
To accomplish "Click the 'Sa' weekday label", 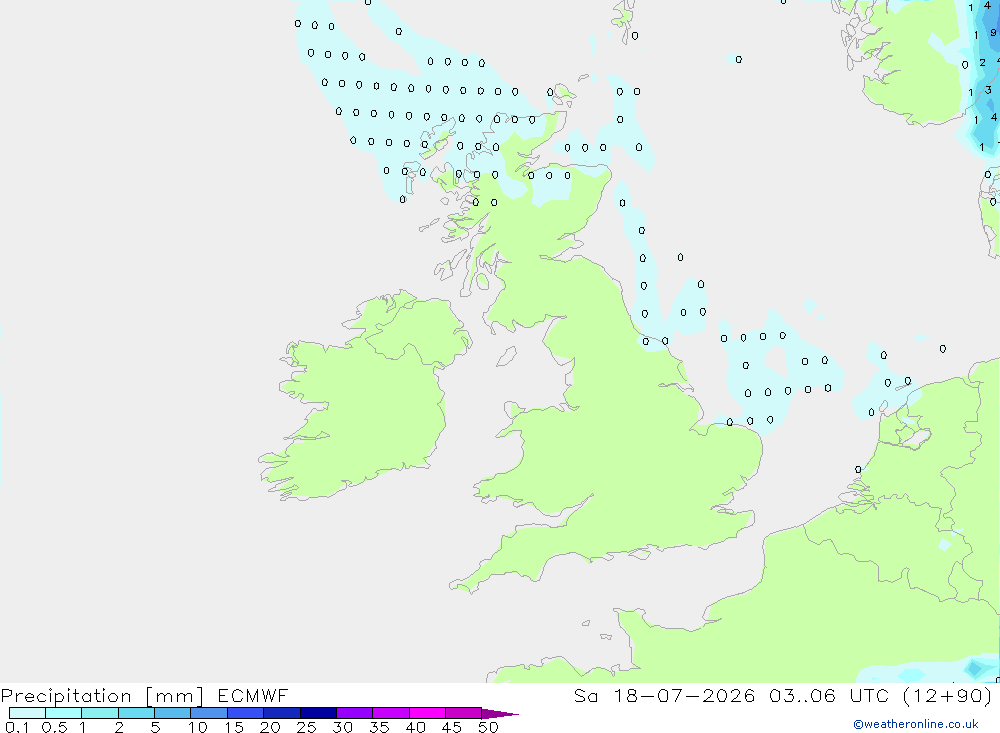I will 585,695.
